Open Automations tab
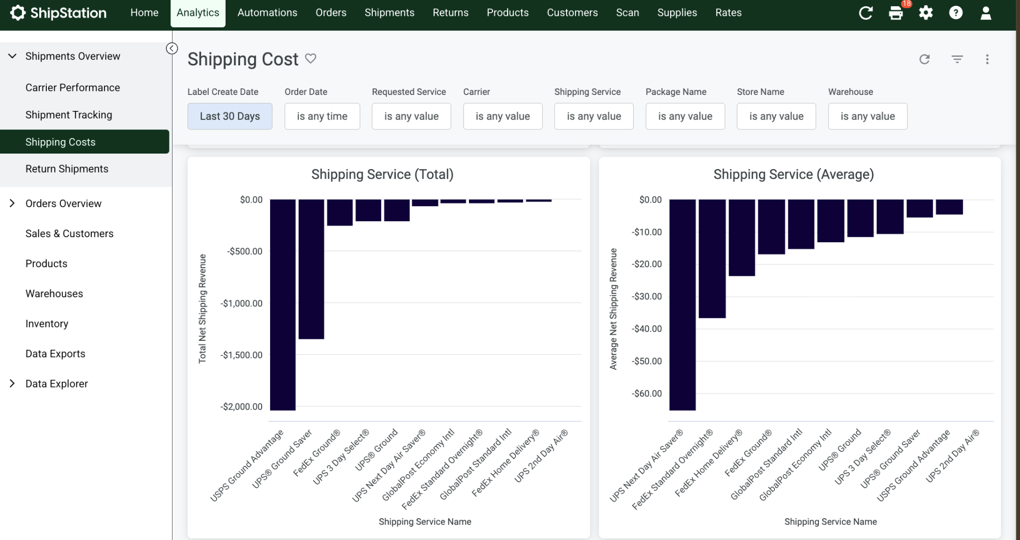The width and height of the screenshot is (1020, 540). (267, 12)
